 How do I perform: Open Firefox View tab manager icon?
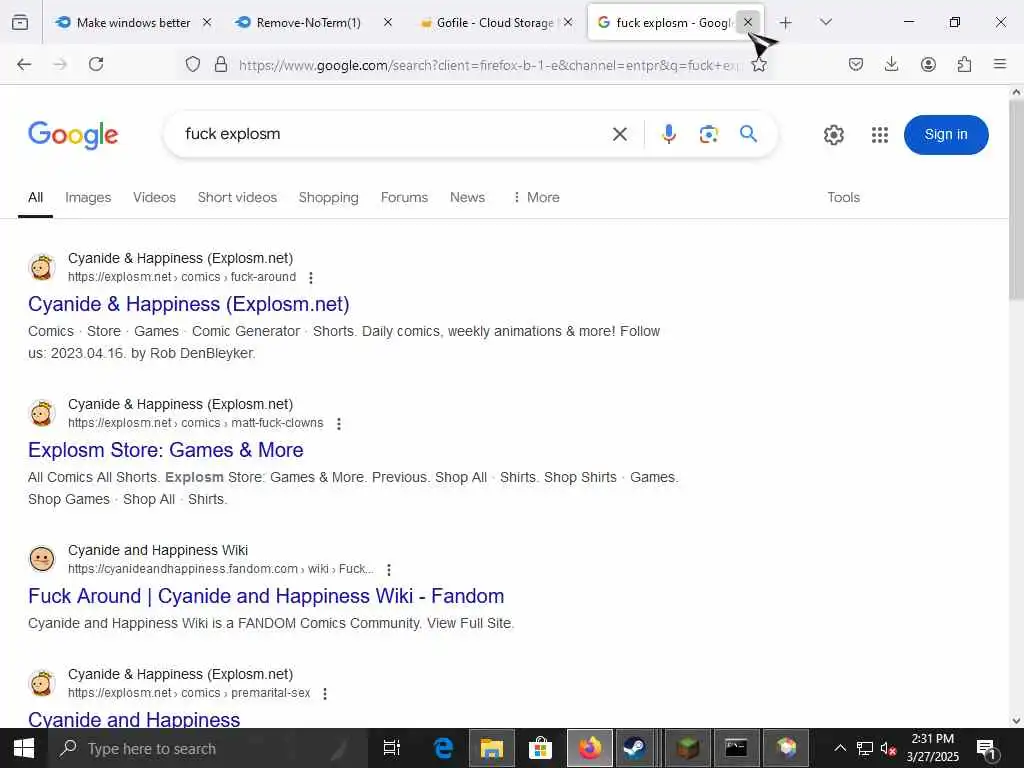tap(20, 22)
